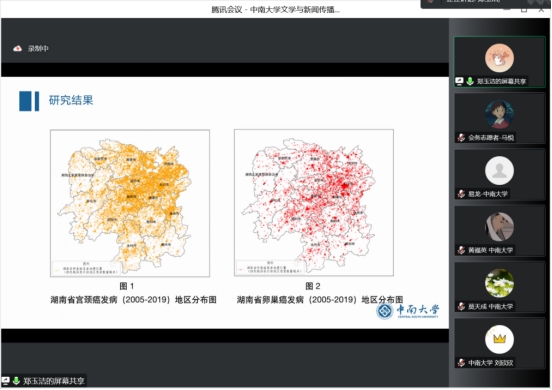
Task: Click muted microphone icon beside 恩龙-中南大学
Action: tap(462, 194)
